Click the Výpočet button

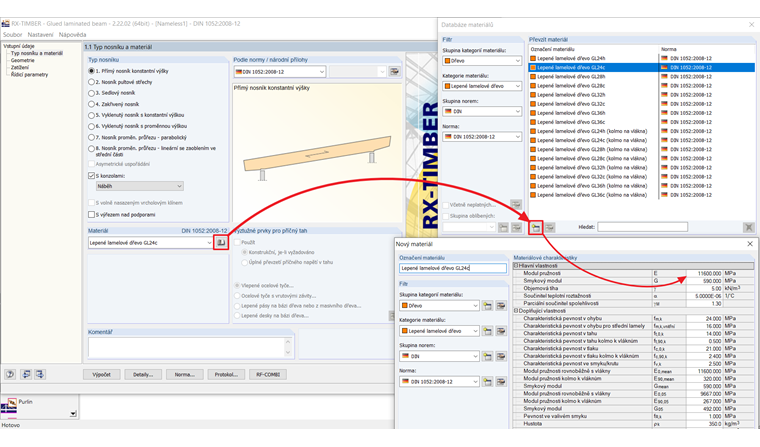pos(101,374)
